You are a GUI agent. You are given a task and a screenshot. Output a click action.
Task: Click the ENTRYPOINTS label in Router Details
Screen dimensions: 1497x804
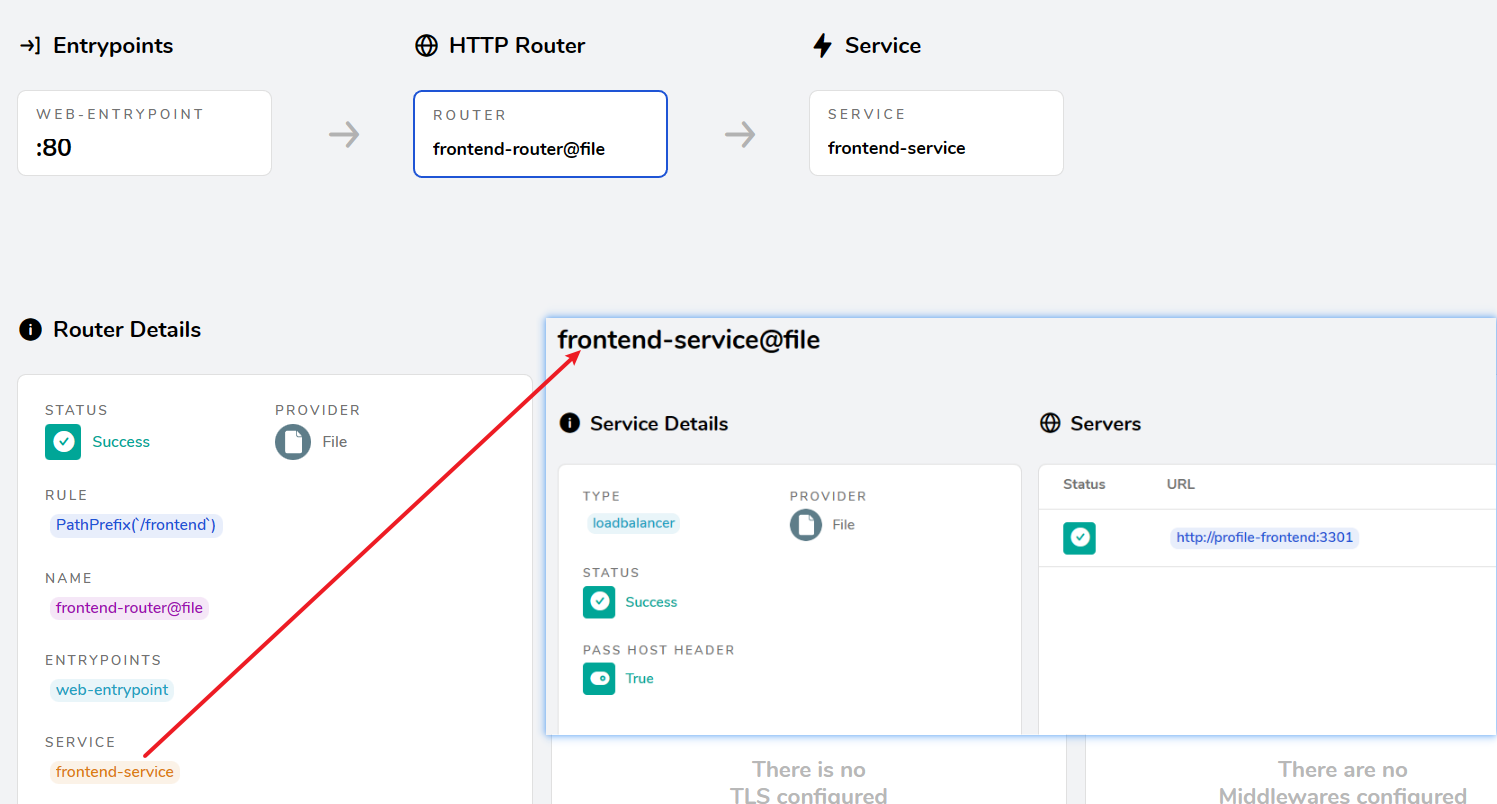point(103,660)
